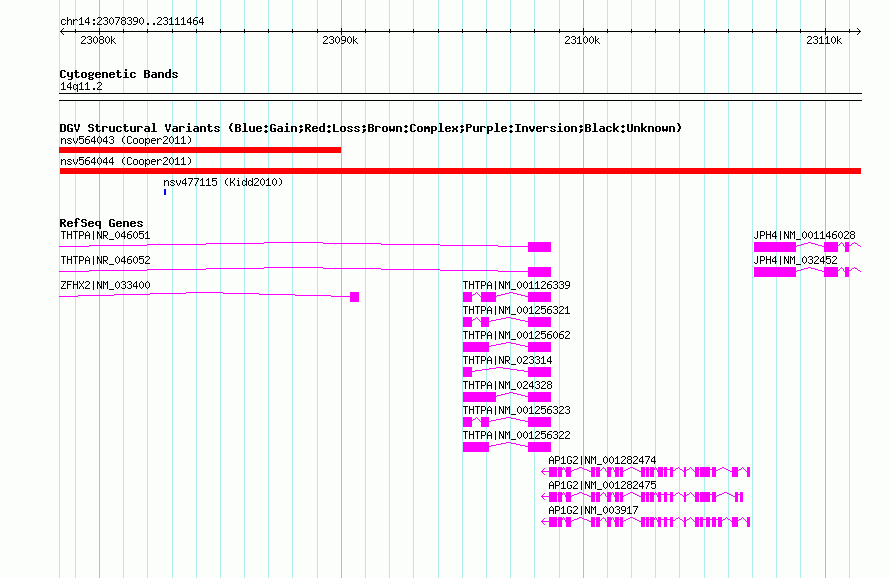Click the AP1G2 NM_001282475 exon structure

[x=643, y=497]
